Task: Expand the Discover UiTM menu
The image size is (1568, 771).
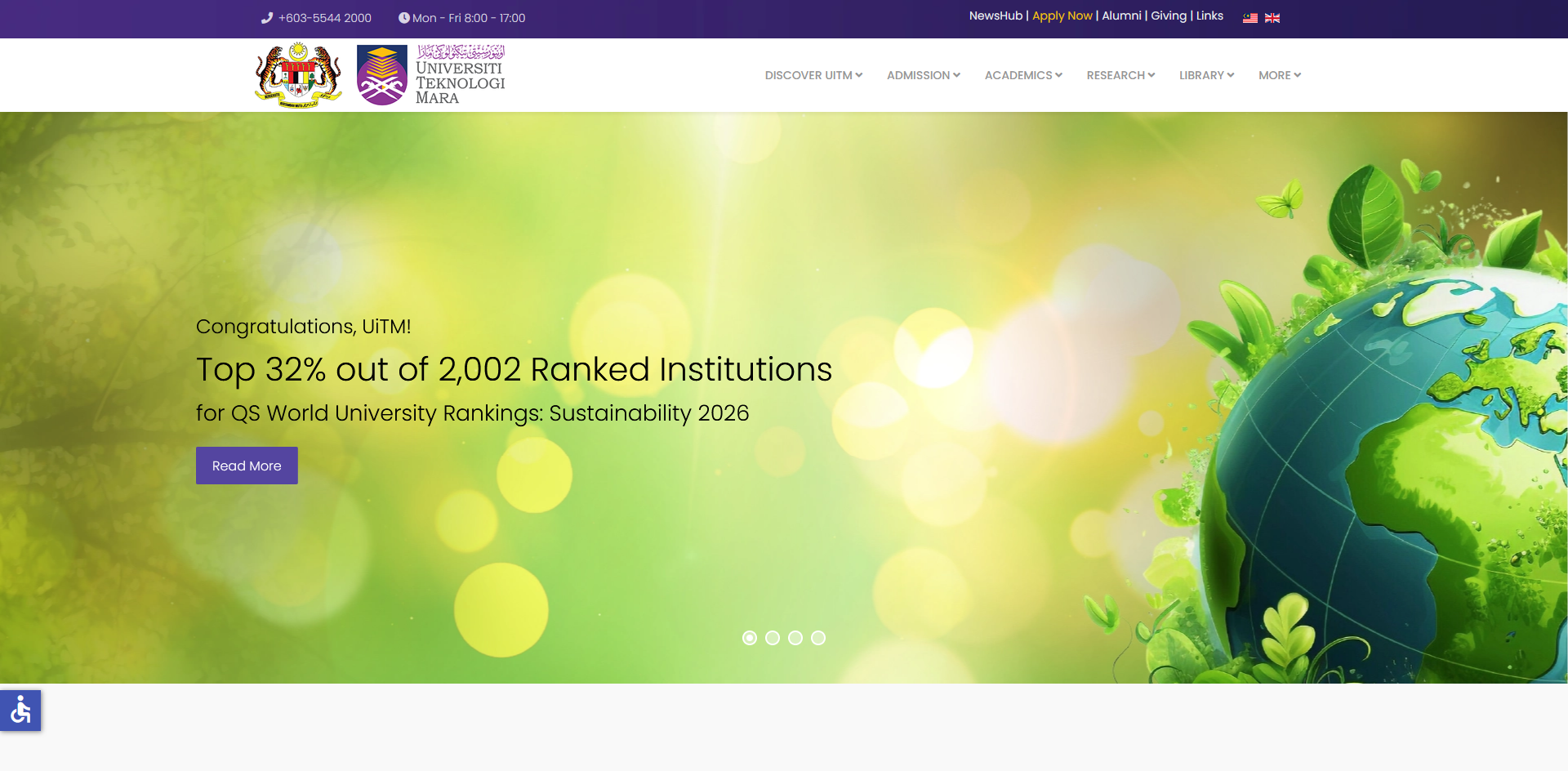Action: 813,75
